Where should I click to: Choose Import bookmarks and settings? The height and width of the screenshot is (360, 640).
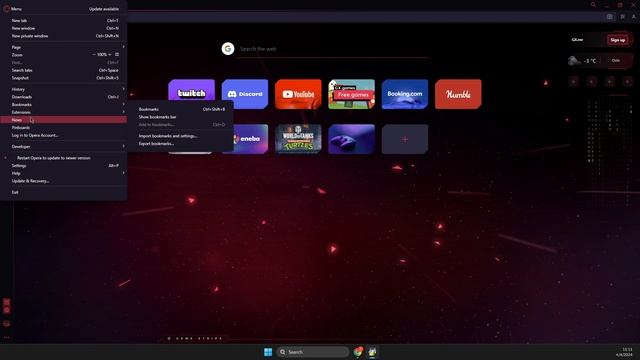coord(181,136)
